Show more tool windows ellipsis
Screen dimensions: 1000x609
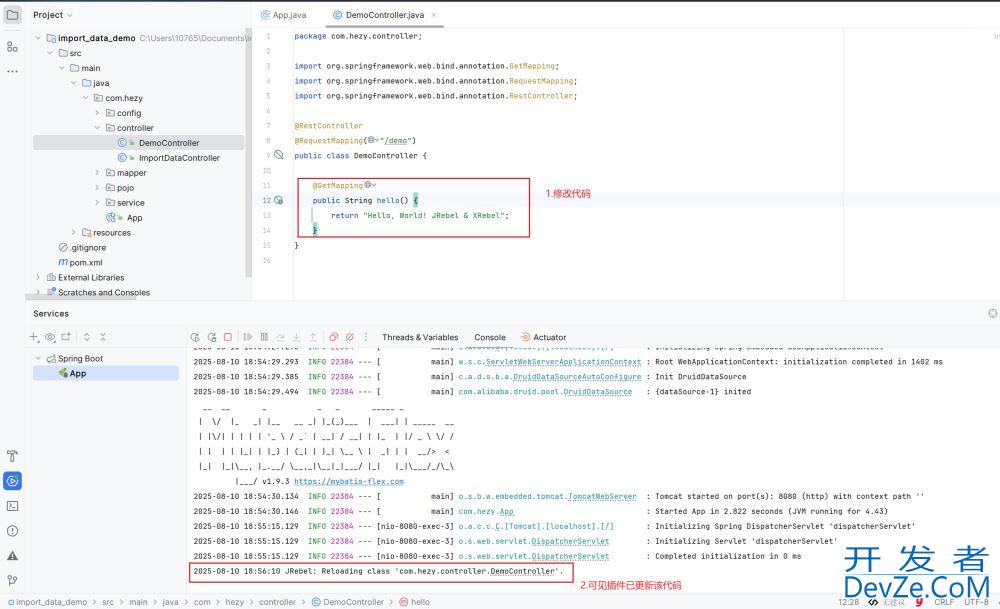(x=12, y=71)
